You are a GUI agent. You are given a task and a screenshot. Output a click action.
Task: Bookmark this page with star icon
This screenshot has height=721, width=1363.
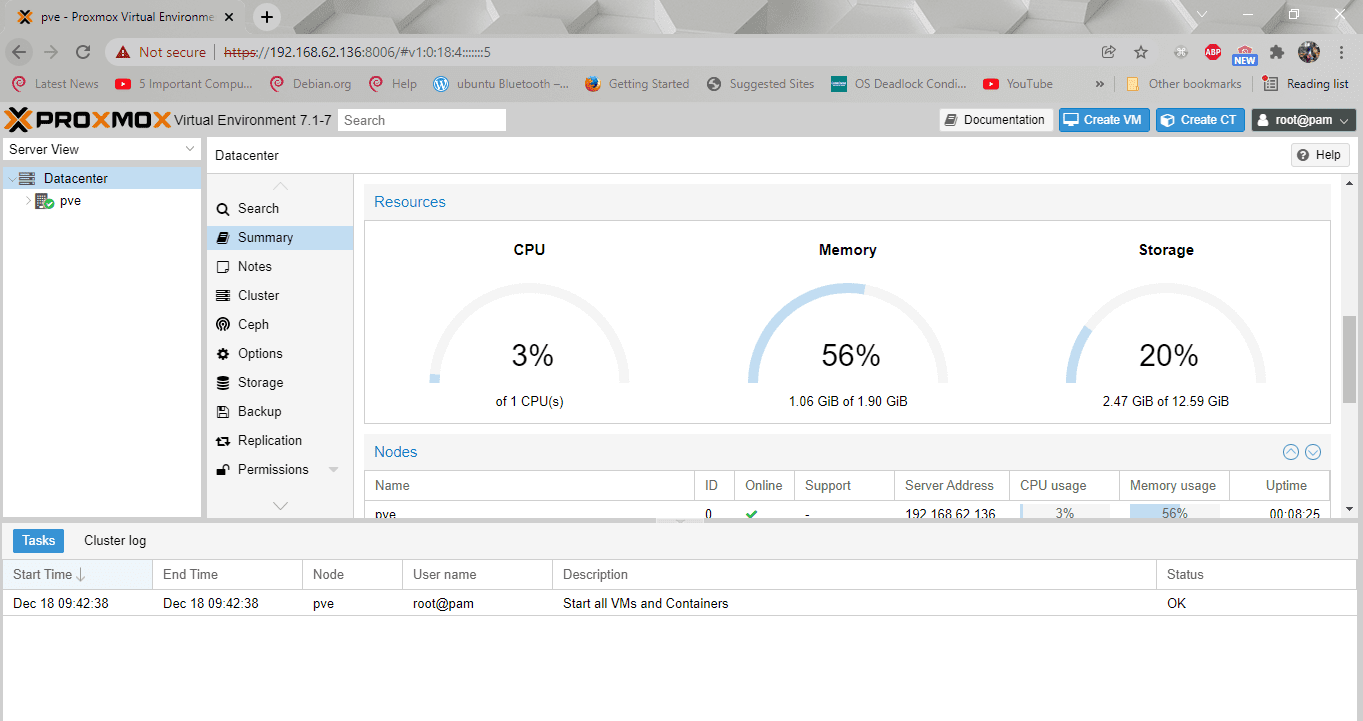click(x=1141, y=52)
